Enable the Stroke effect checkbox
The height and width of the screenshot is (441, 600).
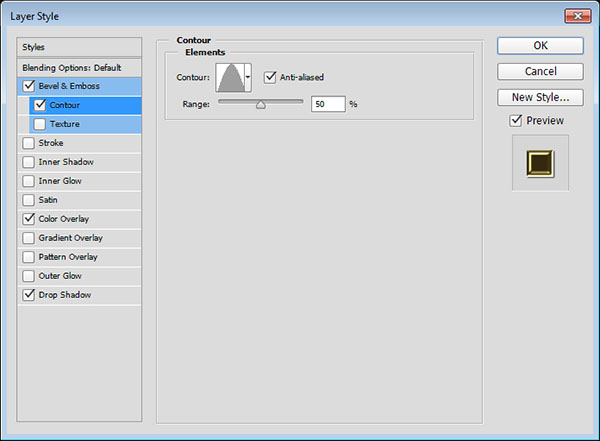coord(27,143)
